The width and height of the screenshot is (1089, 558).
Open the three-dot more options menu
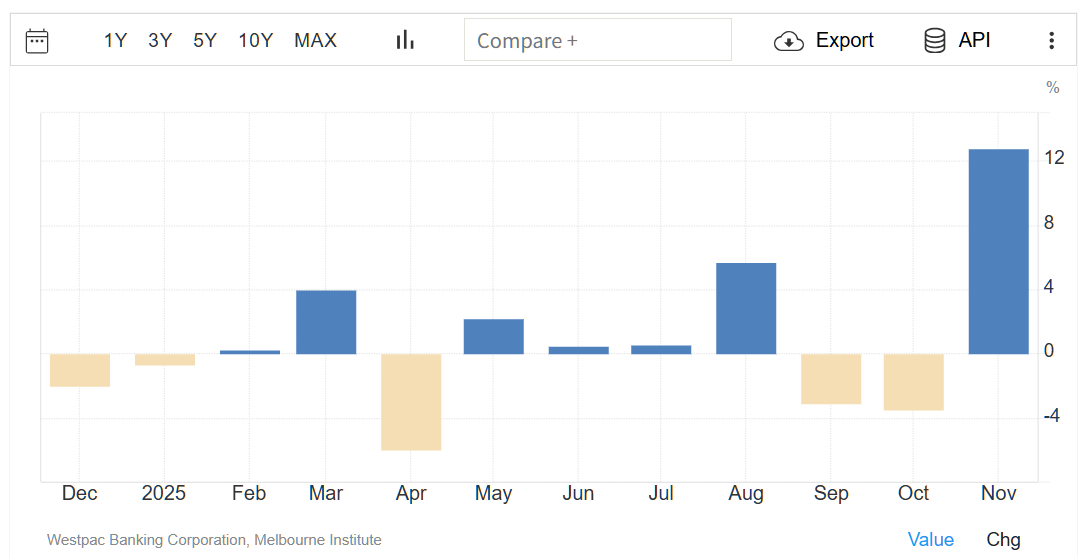point(1051,41)
